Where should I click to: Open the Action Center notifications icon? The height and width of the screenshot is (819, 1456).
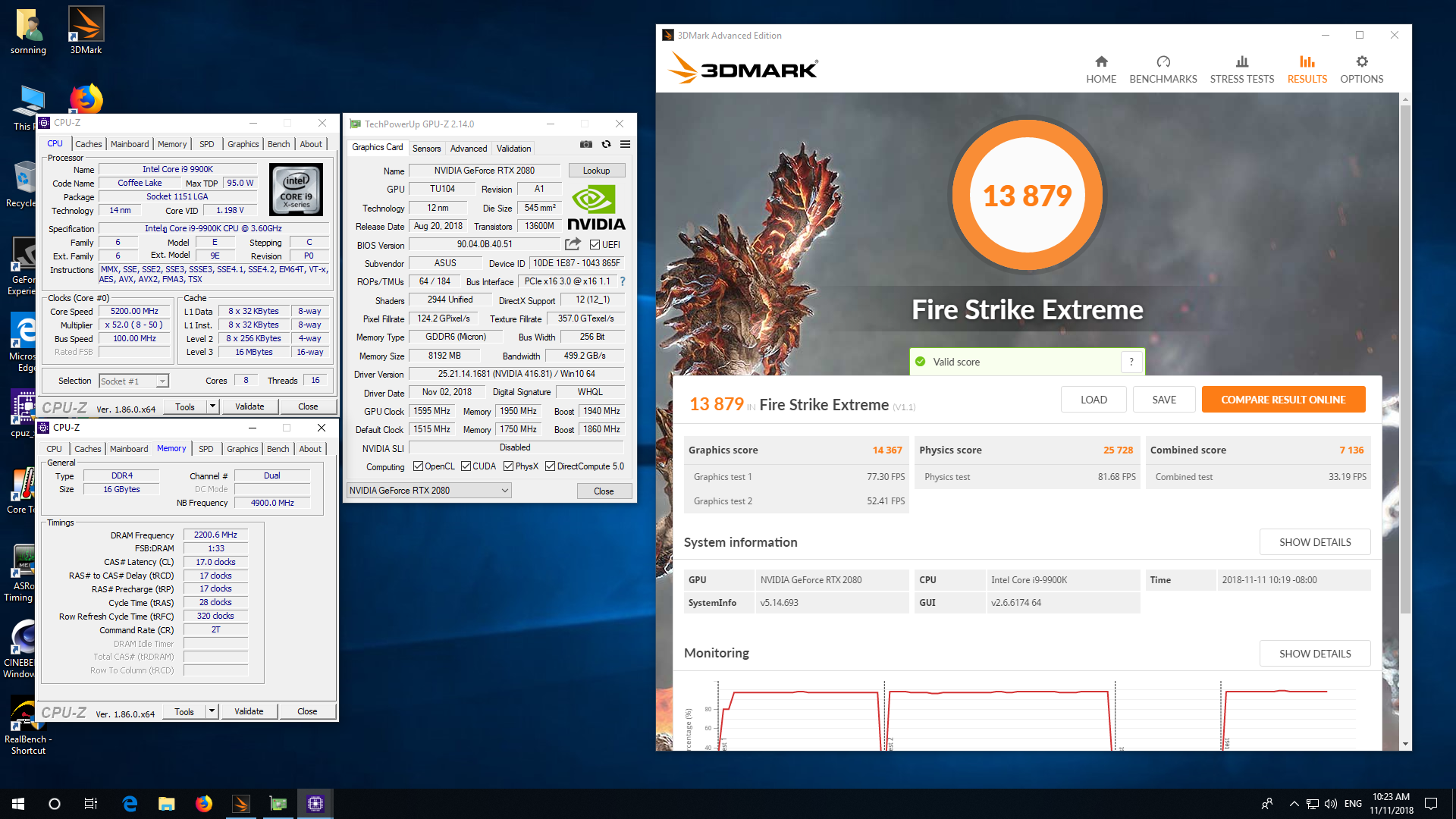[x=1431, y=804]
